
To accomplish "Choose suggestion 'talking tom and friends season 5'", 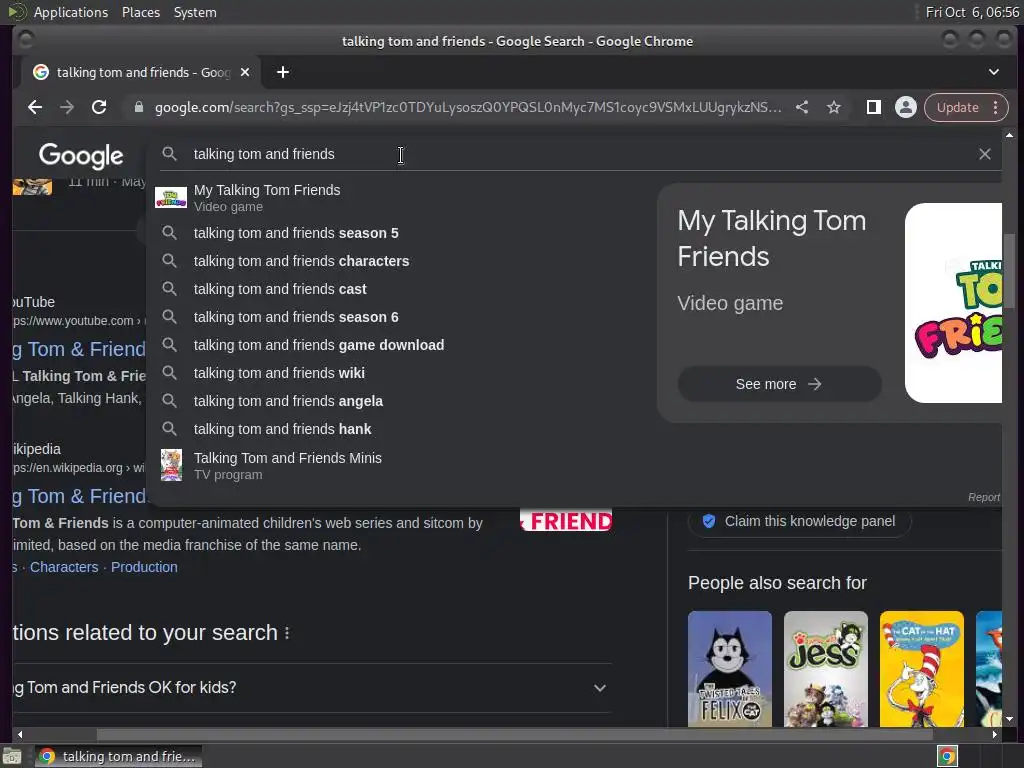I will pos(402,233).
